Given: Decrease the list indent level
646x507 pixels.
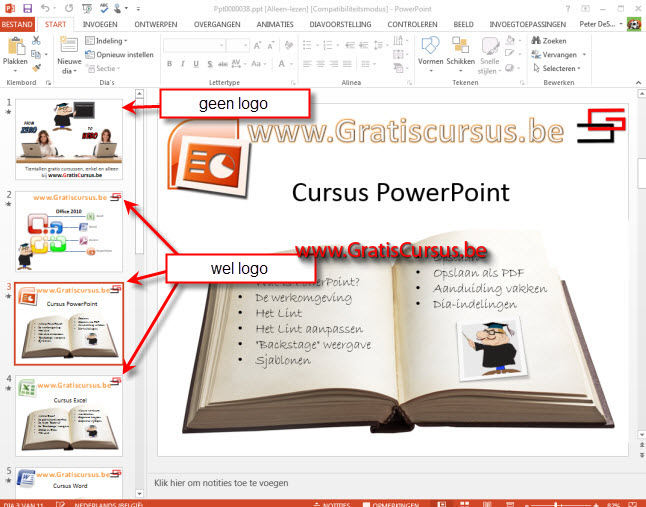Looking at the screenshot, I should coord(350,45).
